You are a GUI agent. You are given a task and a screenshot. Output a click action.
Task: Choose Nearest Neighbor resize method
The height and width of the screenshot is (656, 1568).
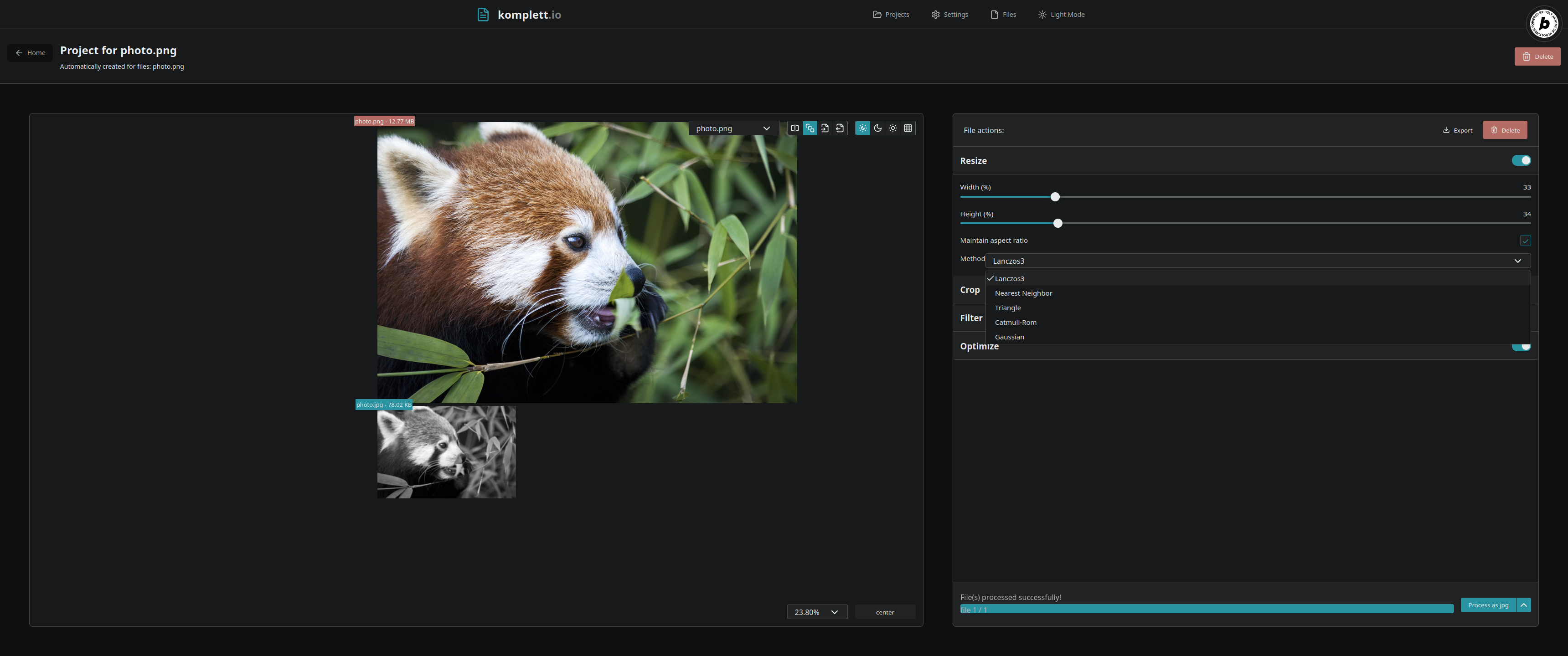click(1023, 293)
